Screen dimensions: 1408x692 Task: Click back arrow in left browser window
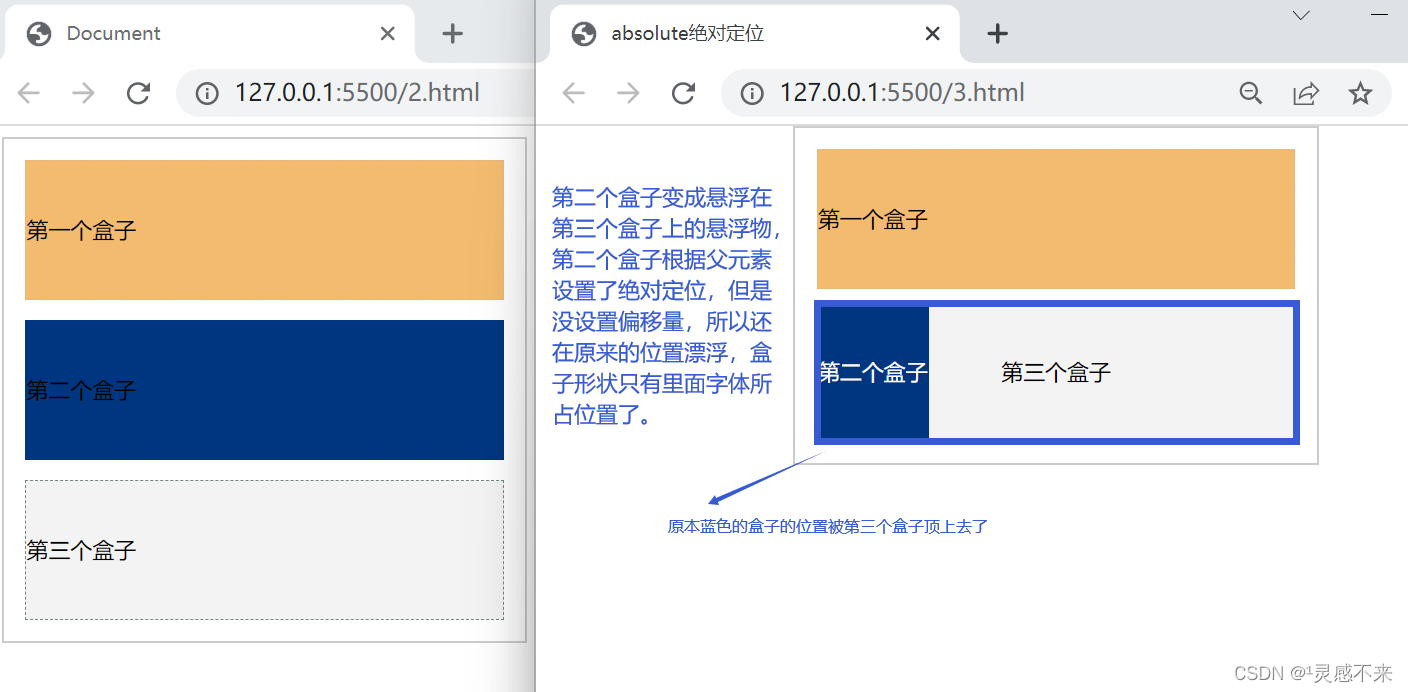coord(29,93)
